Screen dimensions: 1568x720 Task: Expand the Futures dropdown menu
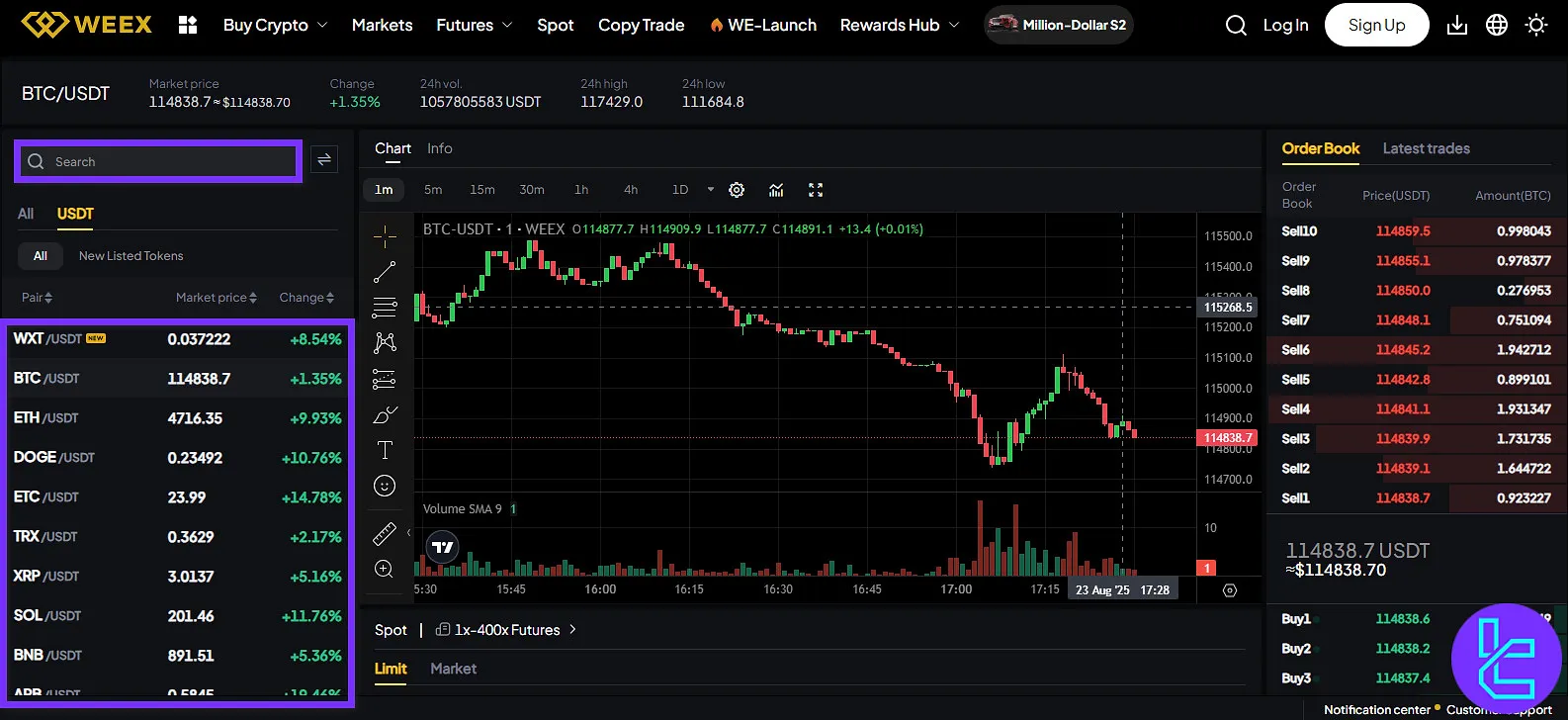(x=475, y=25)
